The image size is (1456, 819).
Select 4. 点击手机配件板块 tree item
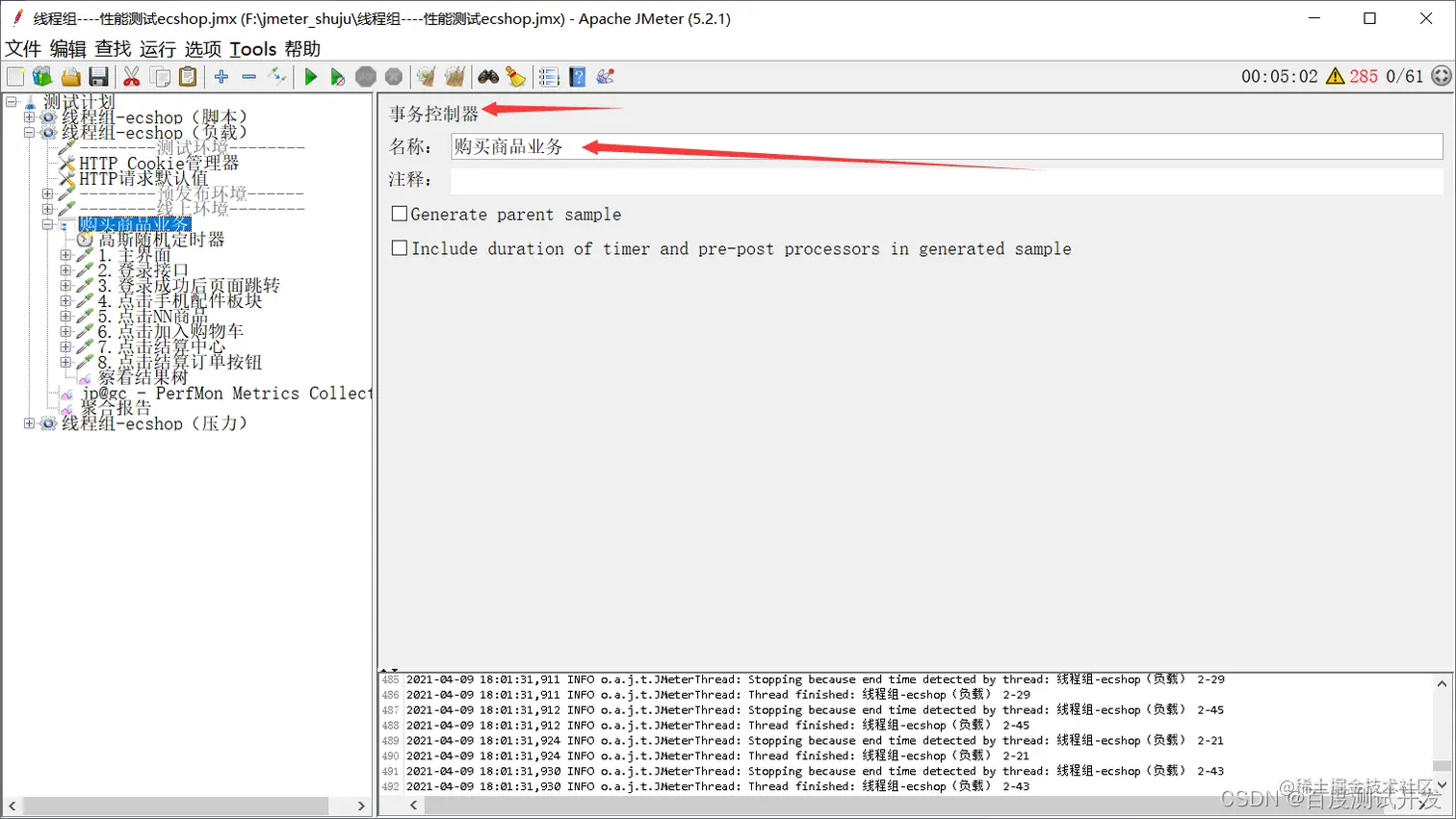pyautogui.click(x=180, y=300)
